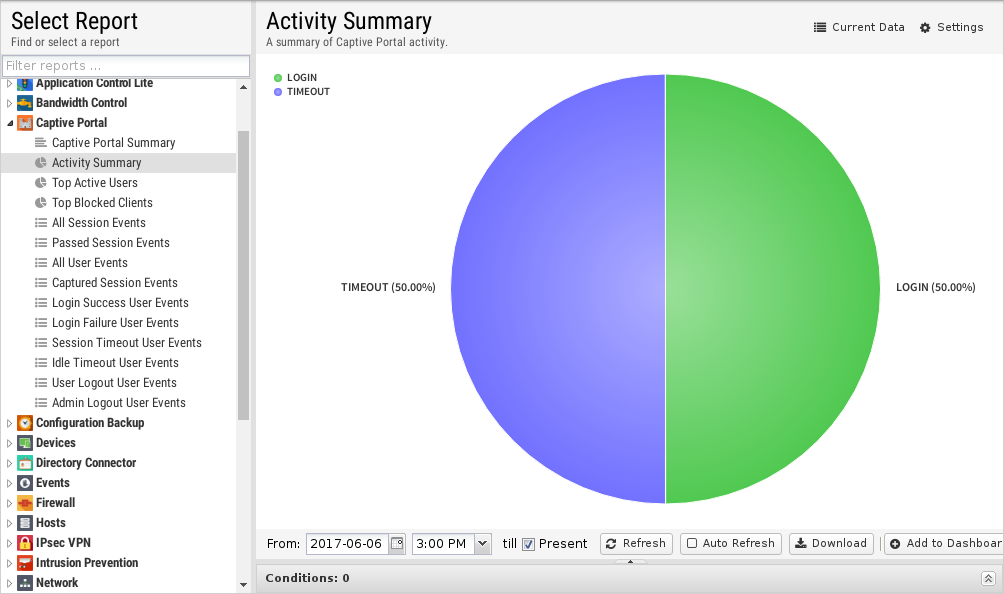Toggle TIMEOUT series in chart legend
This screenshot has width=1004, height=594.
pos(302,92)
